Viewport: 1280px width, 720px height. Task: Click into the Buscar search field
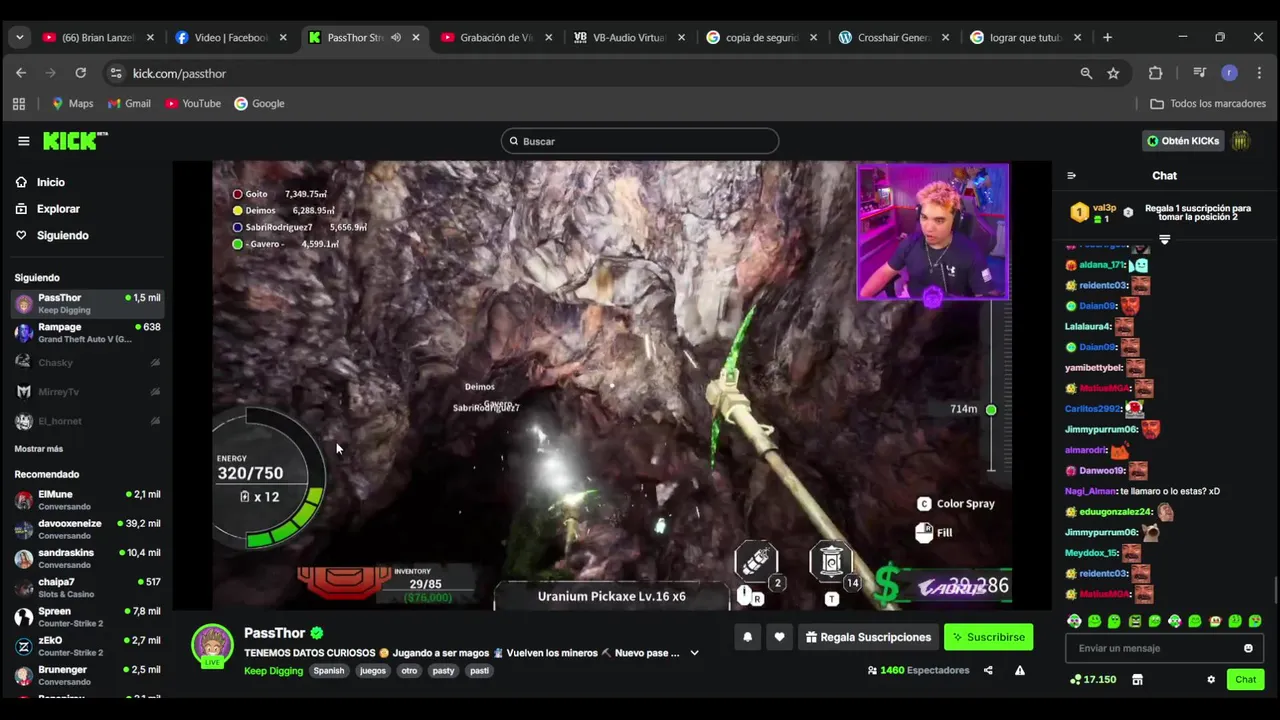pyautogui.click(x=640, y=141)
